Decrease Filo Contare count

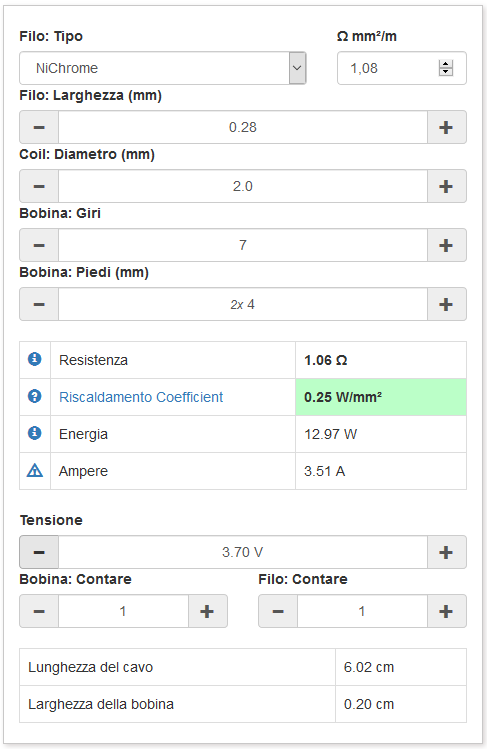pos(278,611)
